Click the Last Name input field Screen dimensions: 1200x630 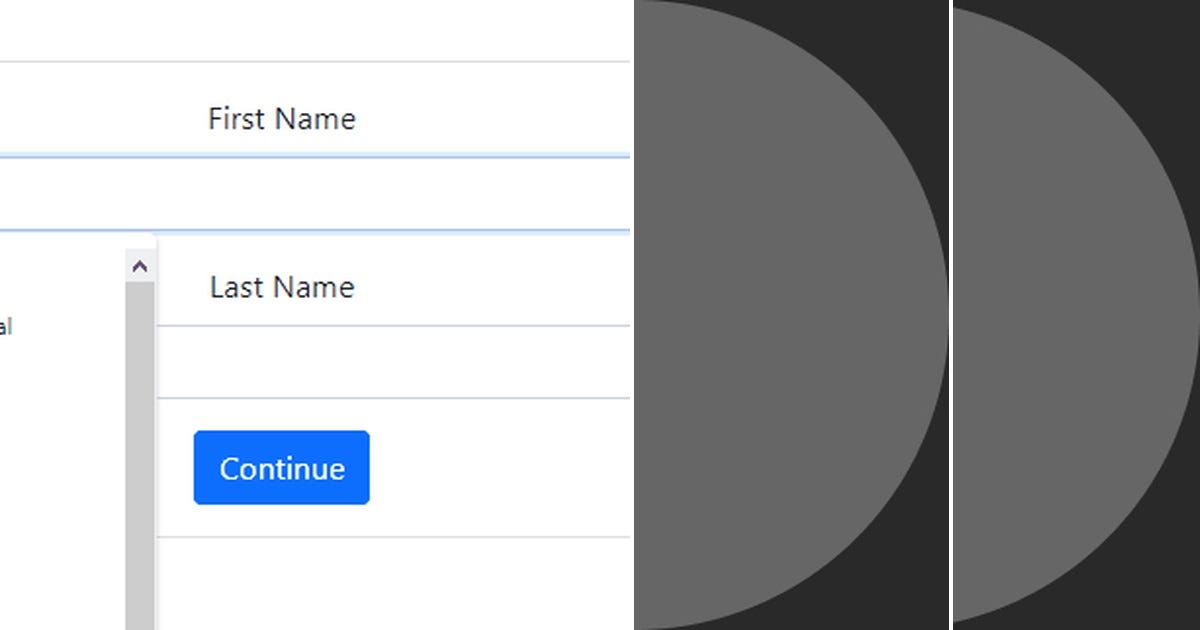[x=400, y=360]
